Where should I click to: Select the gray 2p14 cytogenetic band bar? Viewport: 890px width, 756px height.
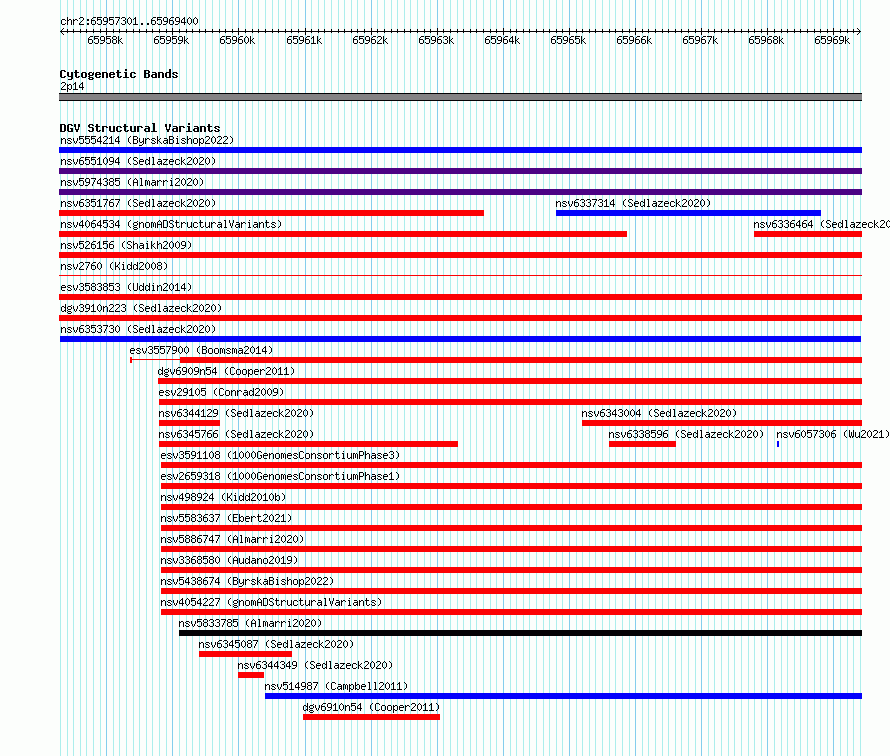[460, 97]
